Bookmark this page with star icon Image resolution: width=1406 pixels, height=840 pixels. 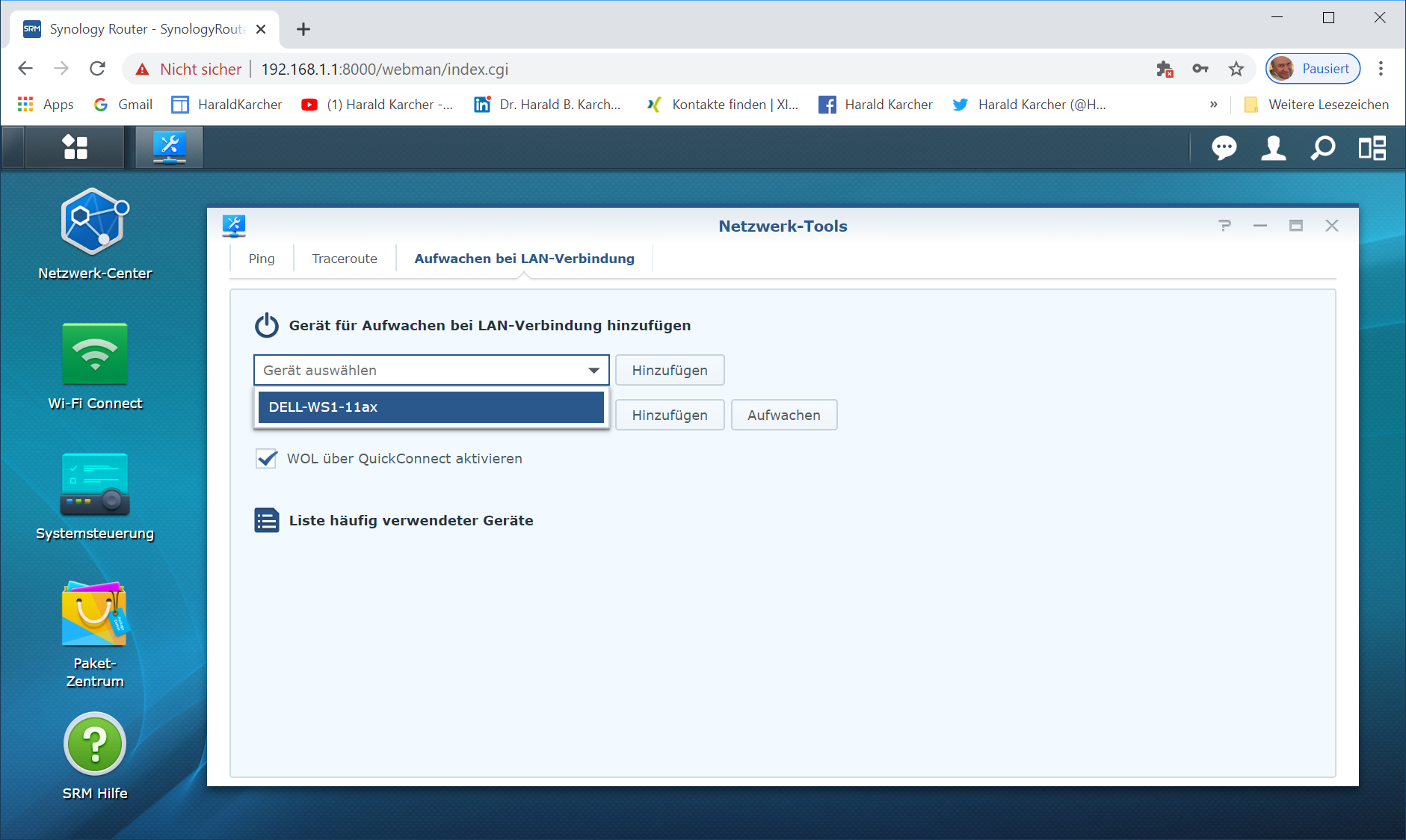click(1236, 70)
